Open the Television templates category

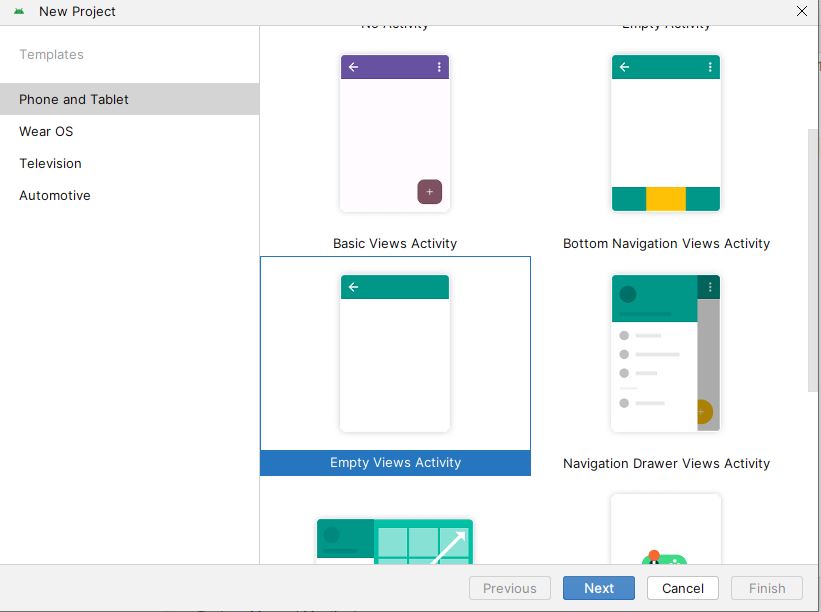(129, 163)
